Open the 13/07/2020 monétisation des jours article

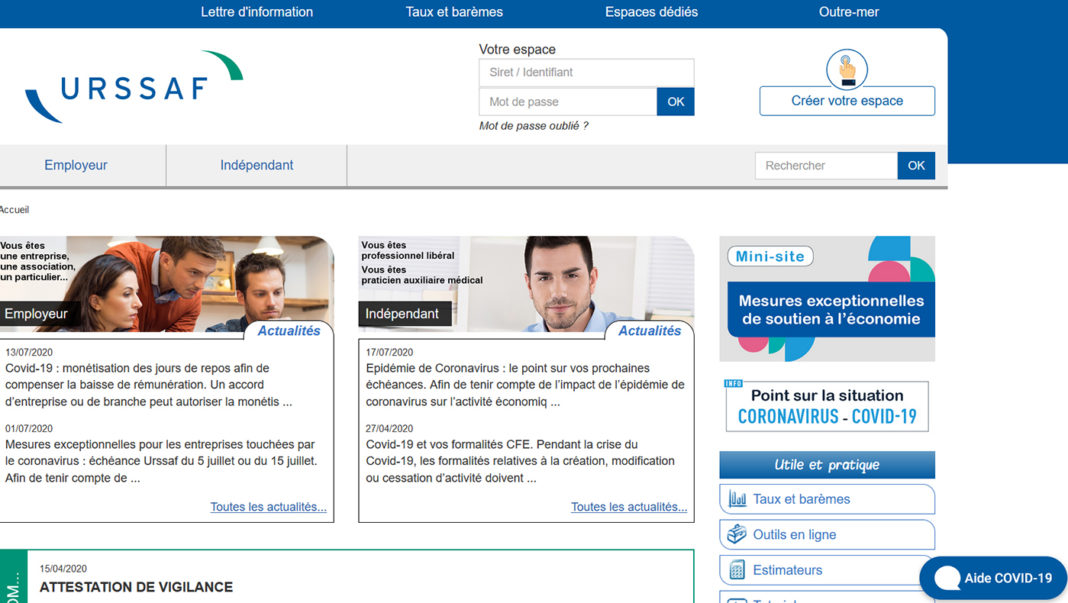[148, 385]
